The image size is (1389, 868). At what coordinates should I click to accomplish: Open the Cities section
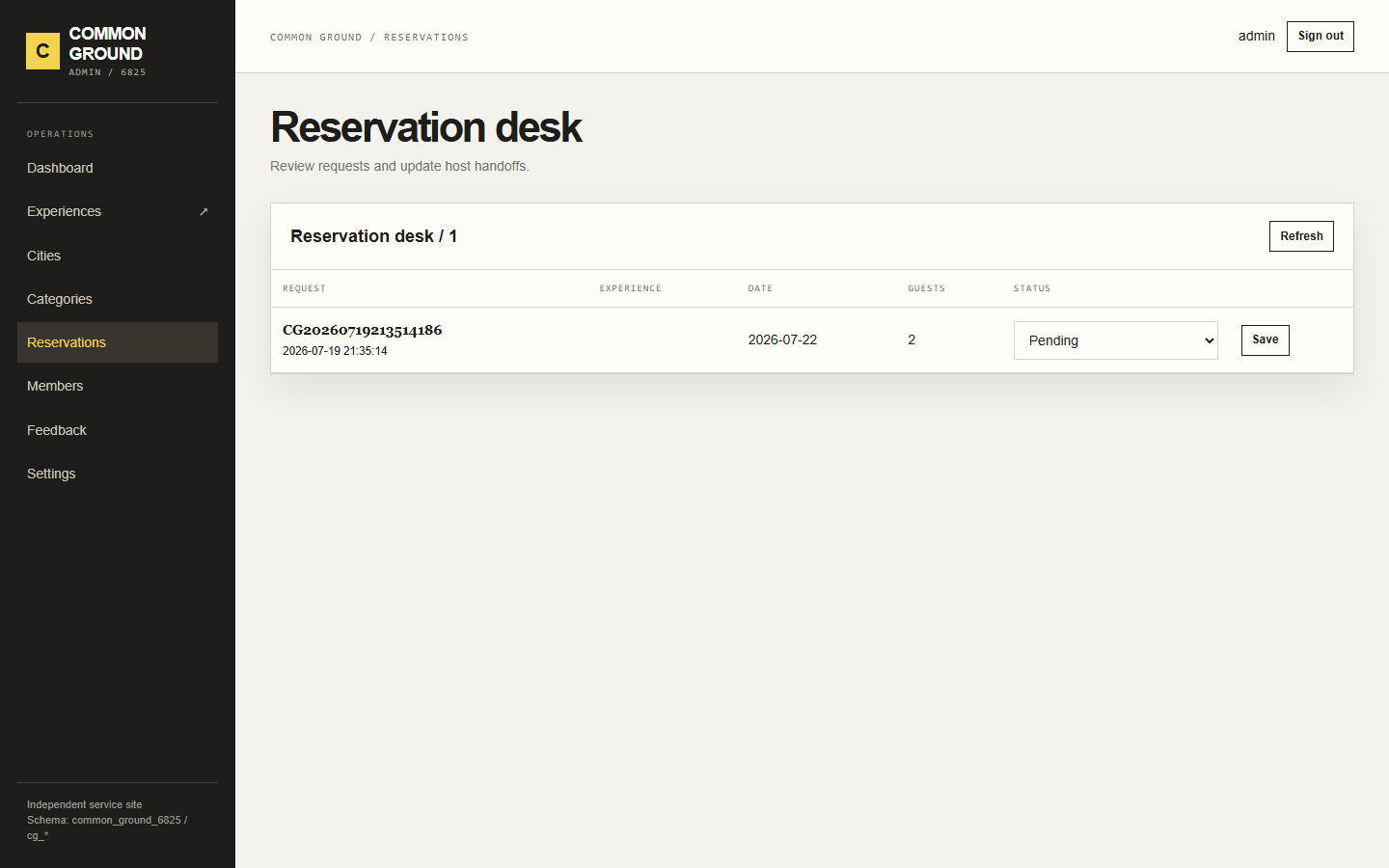click(x=118, y=256)
